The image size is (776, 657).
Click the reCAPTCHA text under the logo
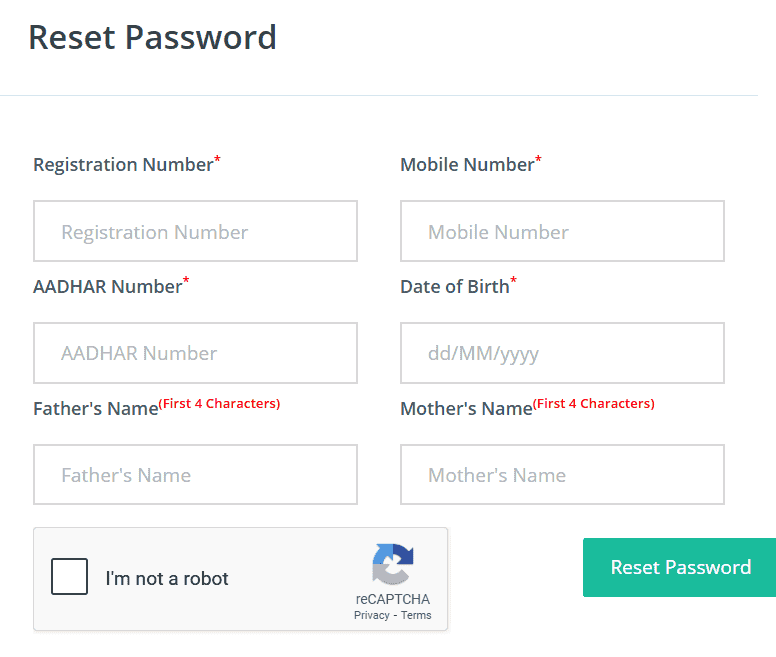click(392, 599)
